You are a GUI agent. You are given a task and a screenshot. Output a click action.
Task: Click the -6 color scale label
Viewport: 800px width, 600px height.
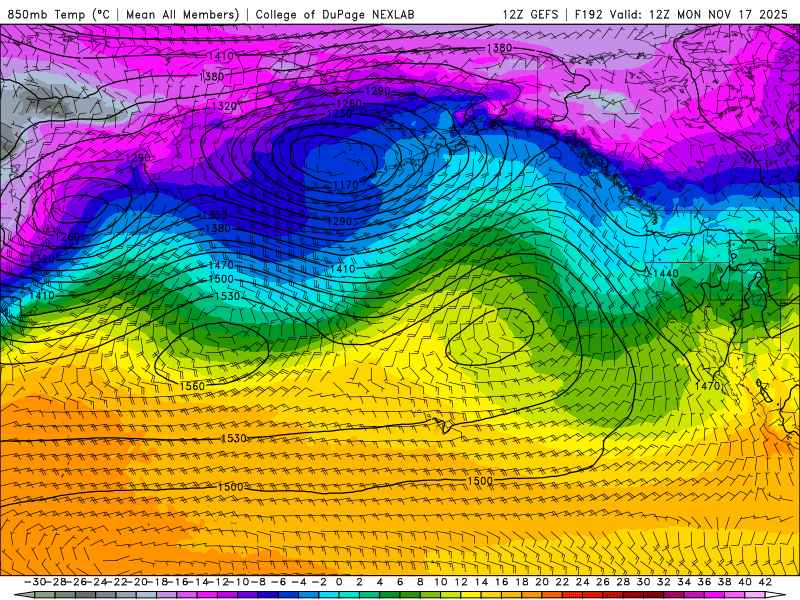[279, 582]
